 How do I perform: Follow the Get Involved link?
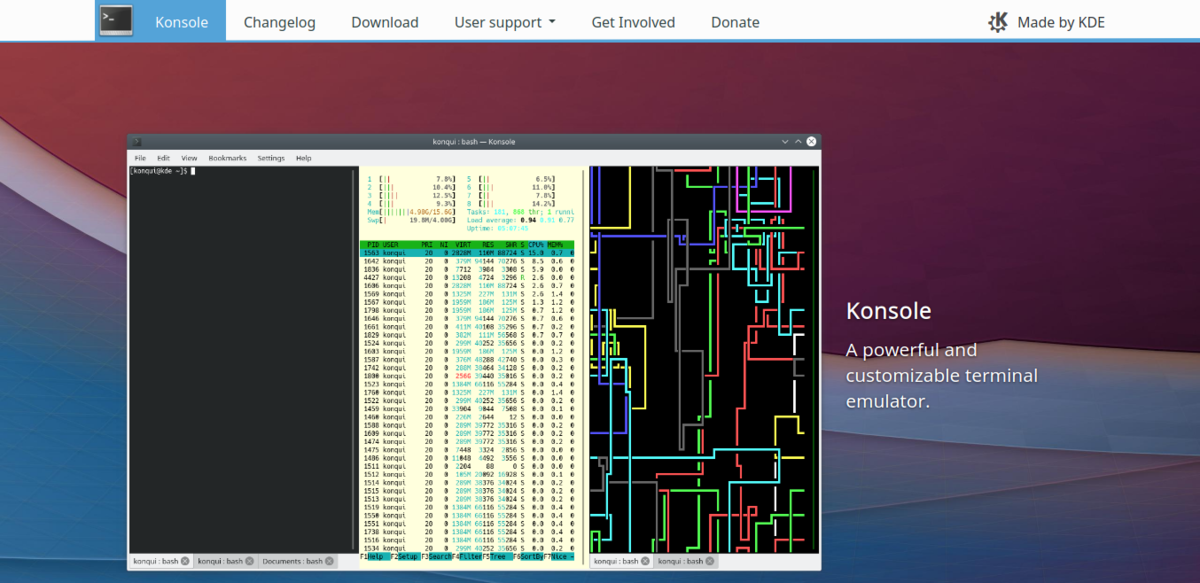point(633,22)
